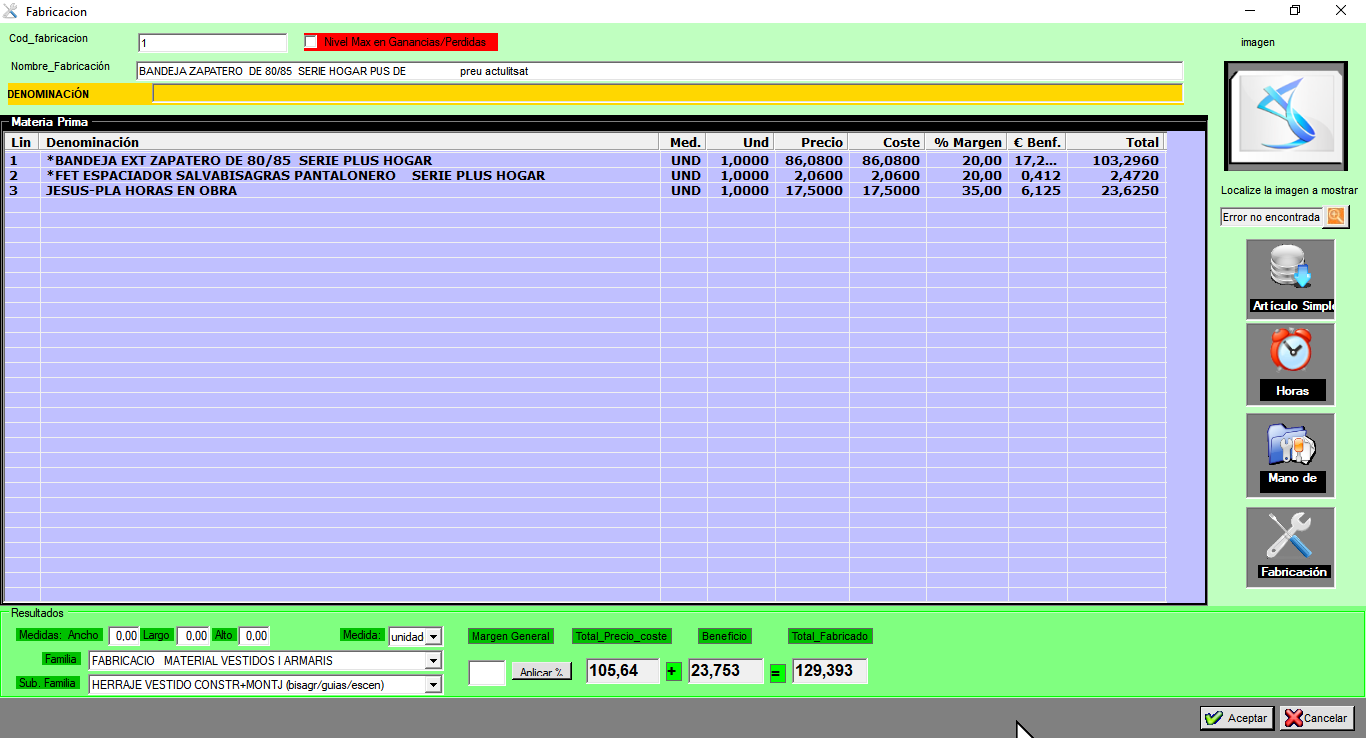Image resolution: width=1366 pixels, height=738 pixels.
Task: Toggle Nivel Max en Ganancias/Perdidas checkbox
Action: pyautogui.click(x=312, y=42)
